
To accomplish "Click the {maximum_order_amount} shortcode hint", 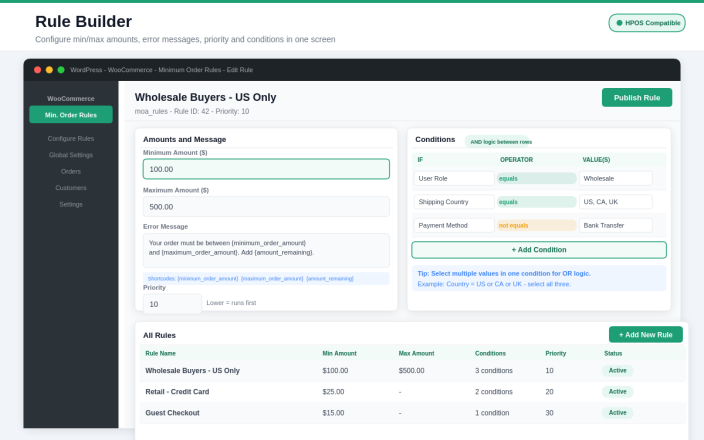I will [272, 278].
